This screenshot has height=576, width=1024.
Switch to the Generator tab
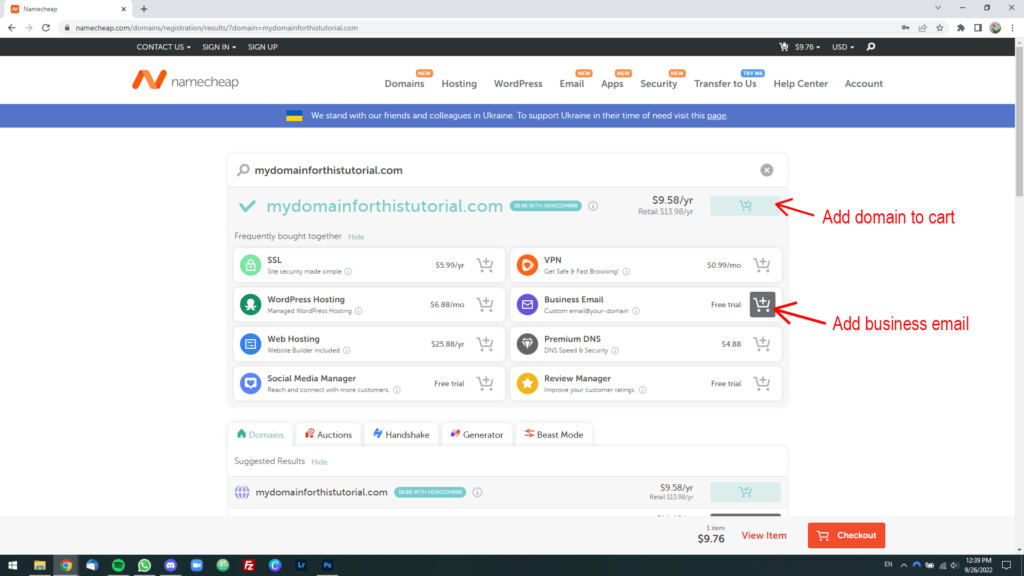[x=477, y=434]
